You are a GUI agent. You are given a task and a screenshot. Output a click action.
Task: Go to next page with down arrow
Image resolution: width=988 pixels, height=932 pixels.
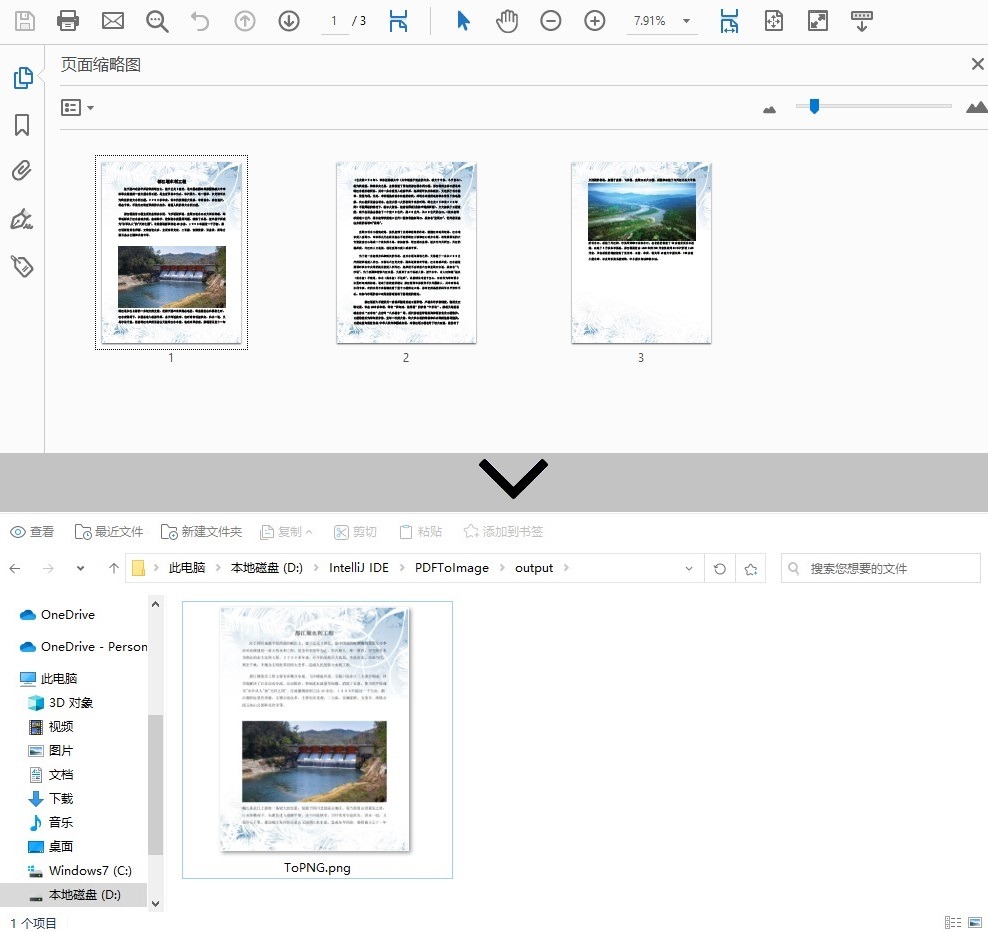[289, 21]
